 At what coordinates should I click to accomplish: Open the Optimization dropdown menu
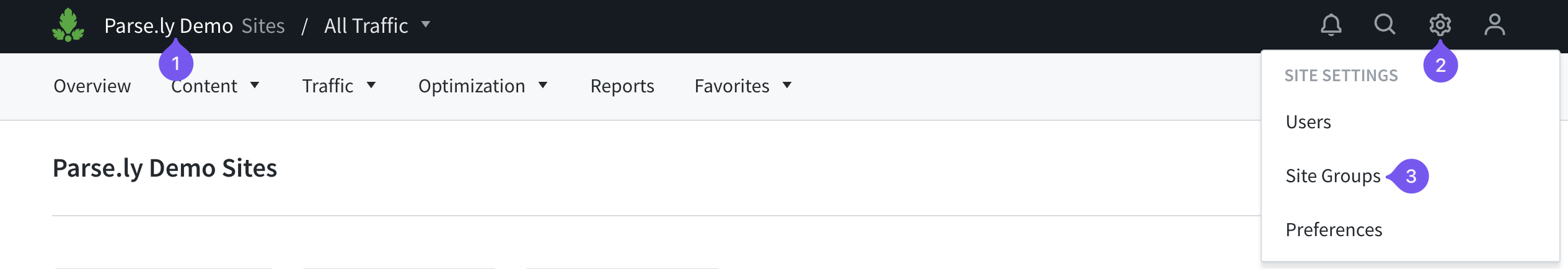click(482, 86)
